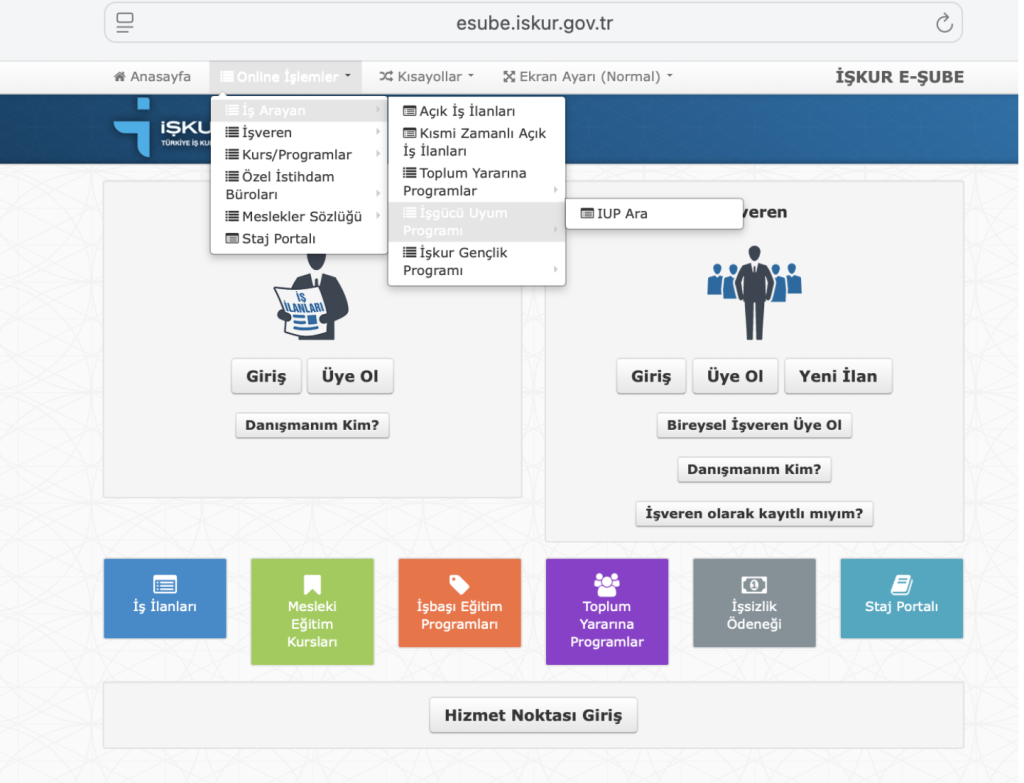Click the job seeker newspaper illustration

point(311,298)
